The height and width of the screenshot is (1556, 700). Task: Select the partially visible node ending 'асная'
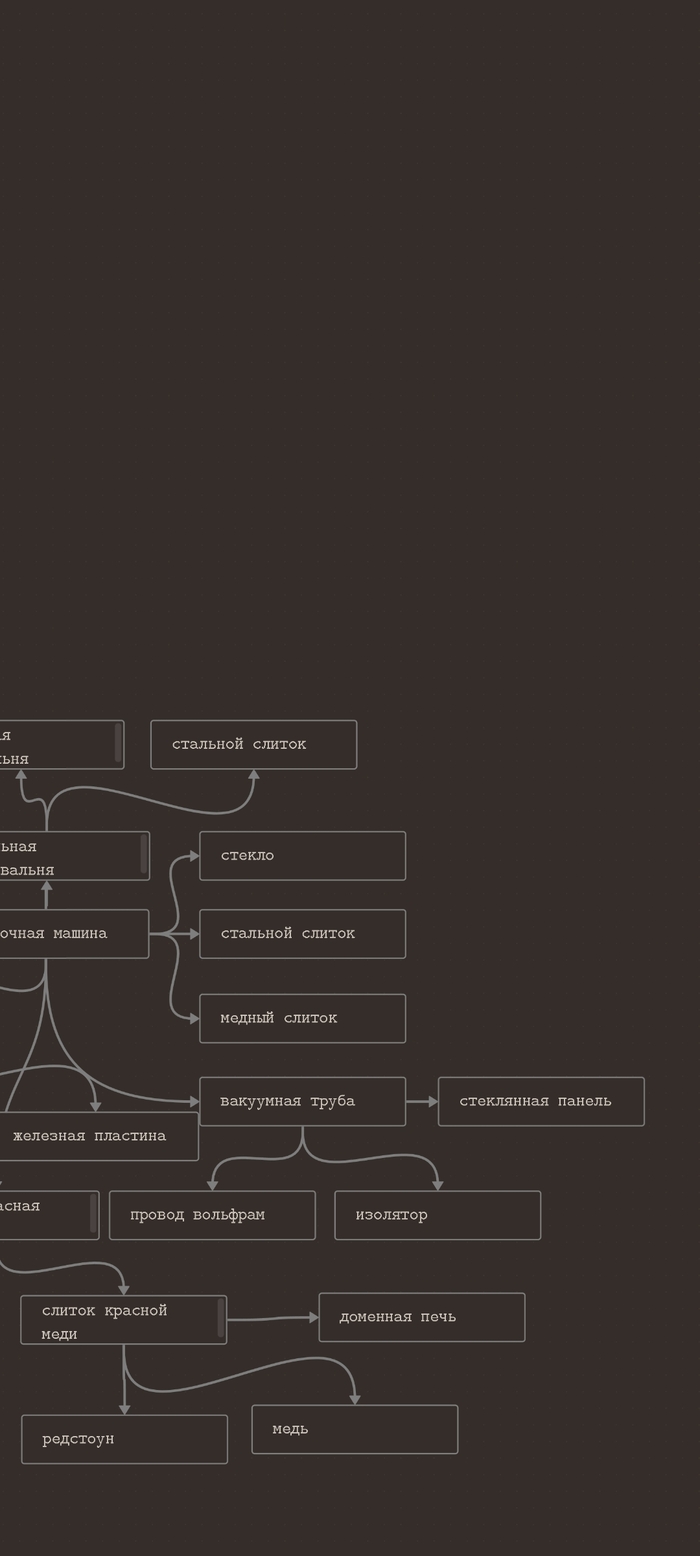pos(40,1215)
